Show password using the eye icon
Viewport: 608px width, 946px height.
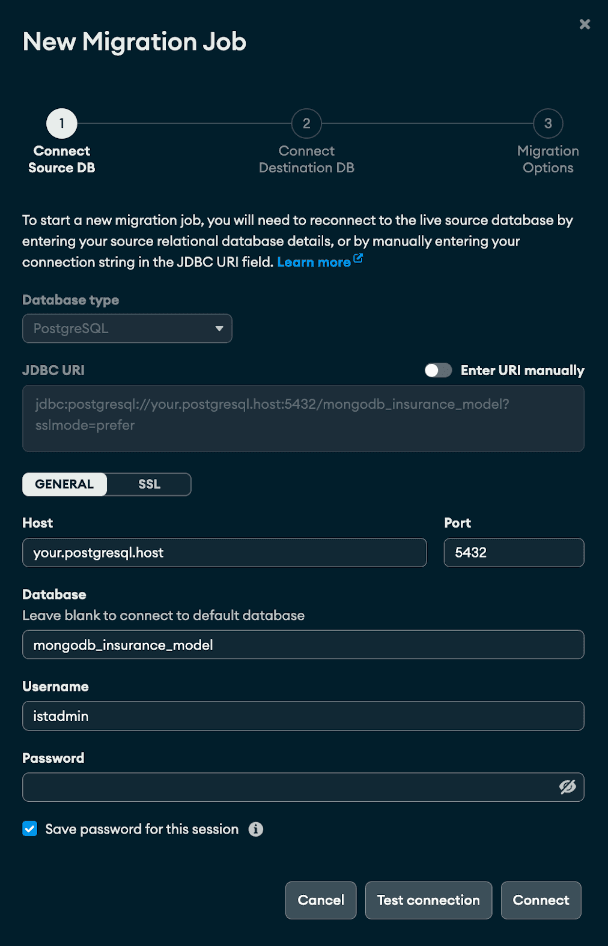[x=568, y=787]
